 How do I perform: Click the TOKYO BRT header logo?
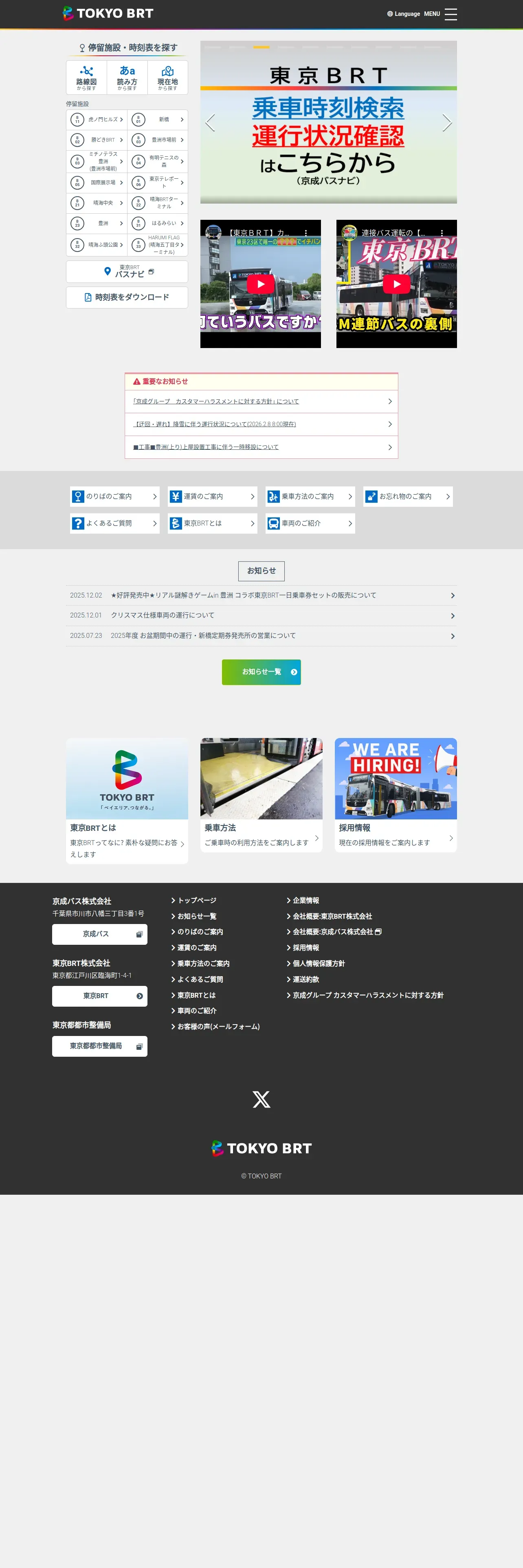(x=108, y=13)
